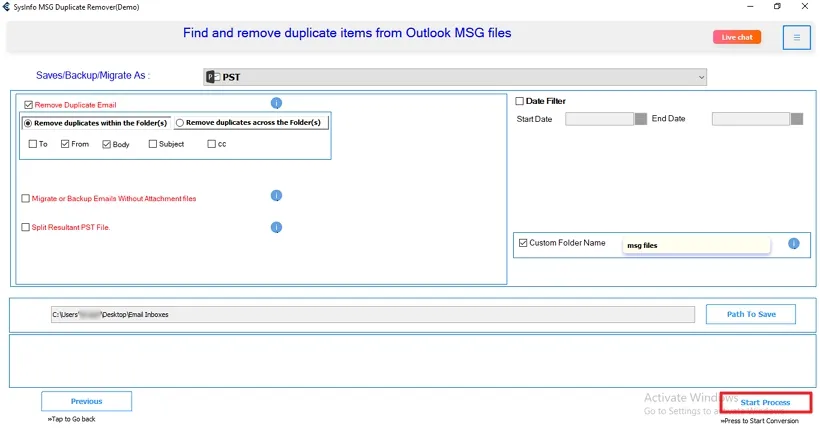This screenshot has height=437, width=820.
Task: Tick the Subject comparison checkbox
Action: 153,144
